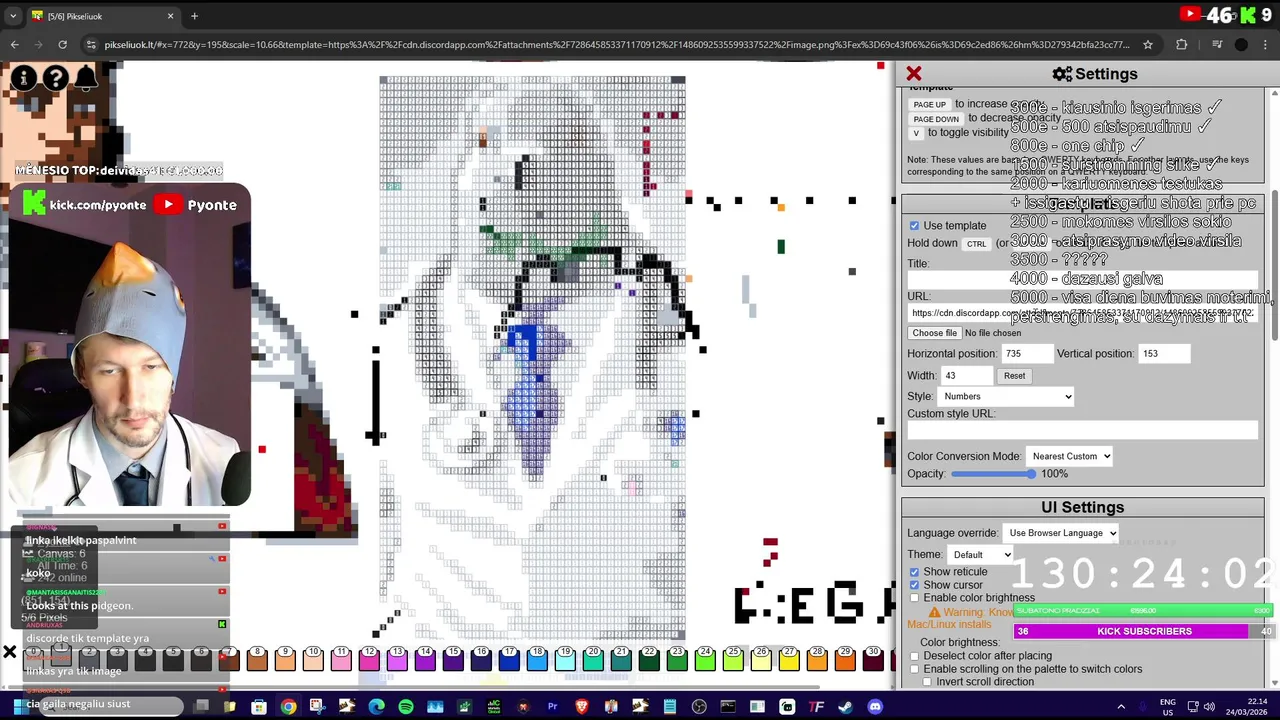Click the CTRL key label button
This screenshot has width=1280, height=720.
(x=976, y=244)
